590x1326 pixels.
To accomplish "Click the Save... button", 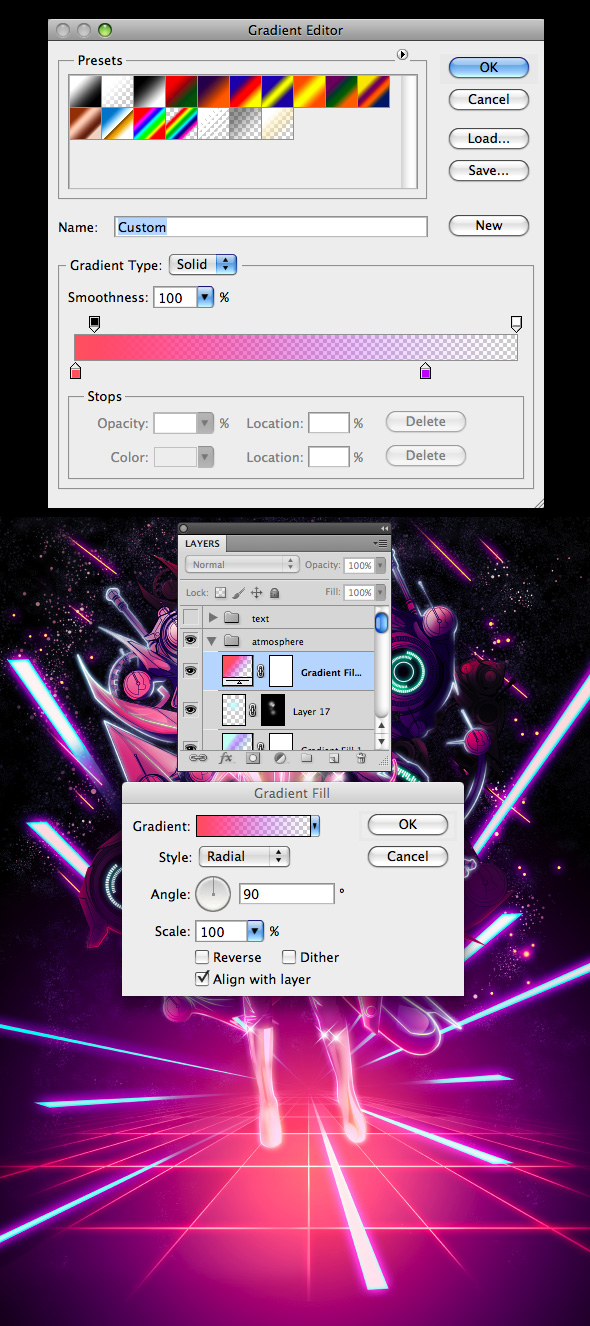I will (x=488, y=171).
